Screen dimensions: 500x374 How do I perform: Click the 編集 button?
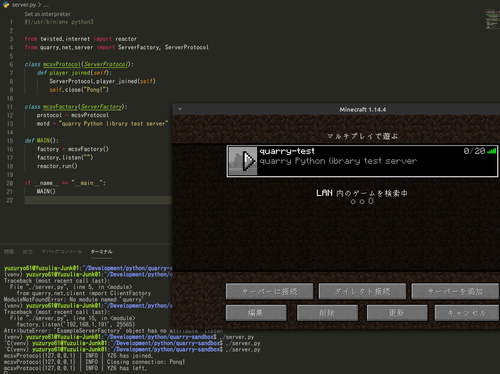[256, 313]
